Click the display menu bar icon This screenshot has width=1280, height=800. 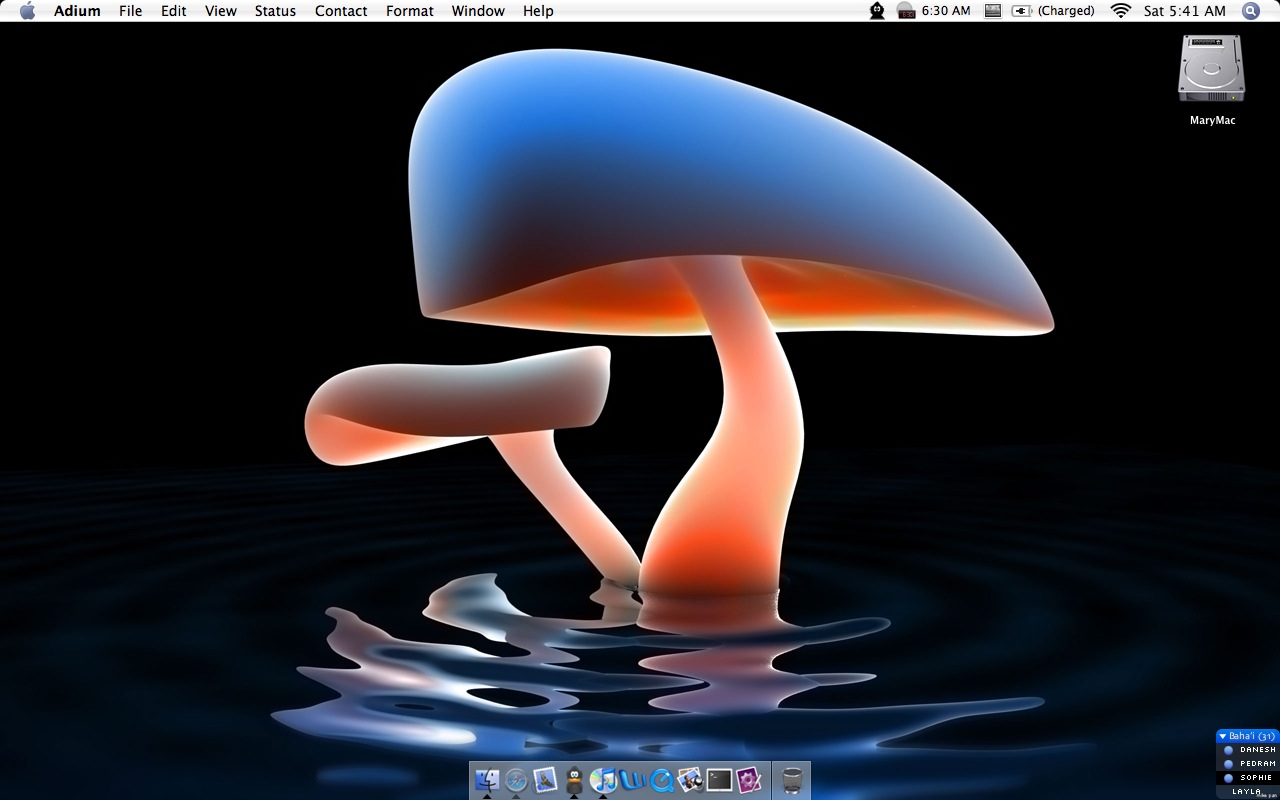click(x=992, y=11)
